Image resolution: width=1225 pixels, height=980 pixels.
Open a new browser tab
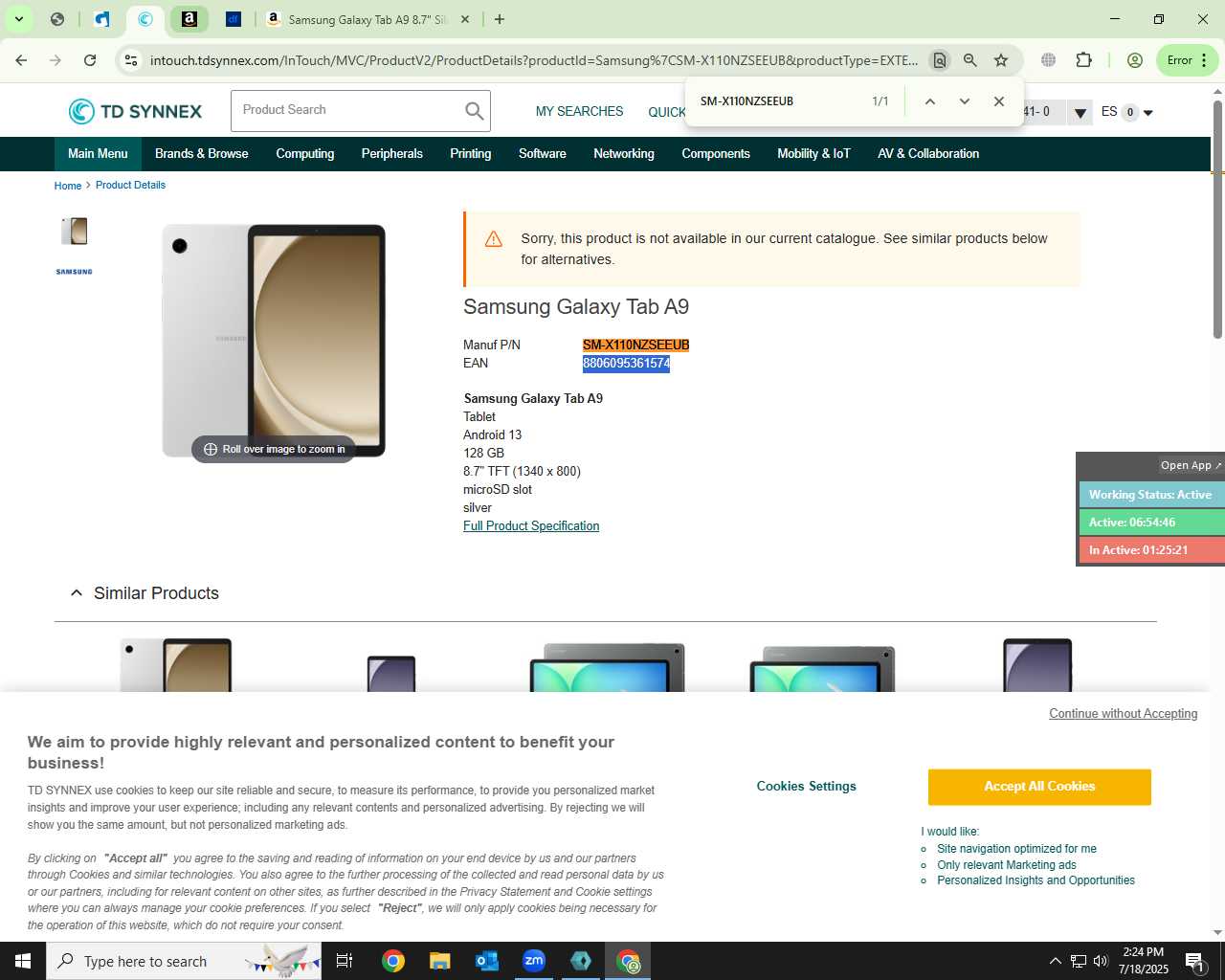point(500,19)
